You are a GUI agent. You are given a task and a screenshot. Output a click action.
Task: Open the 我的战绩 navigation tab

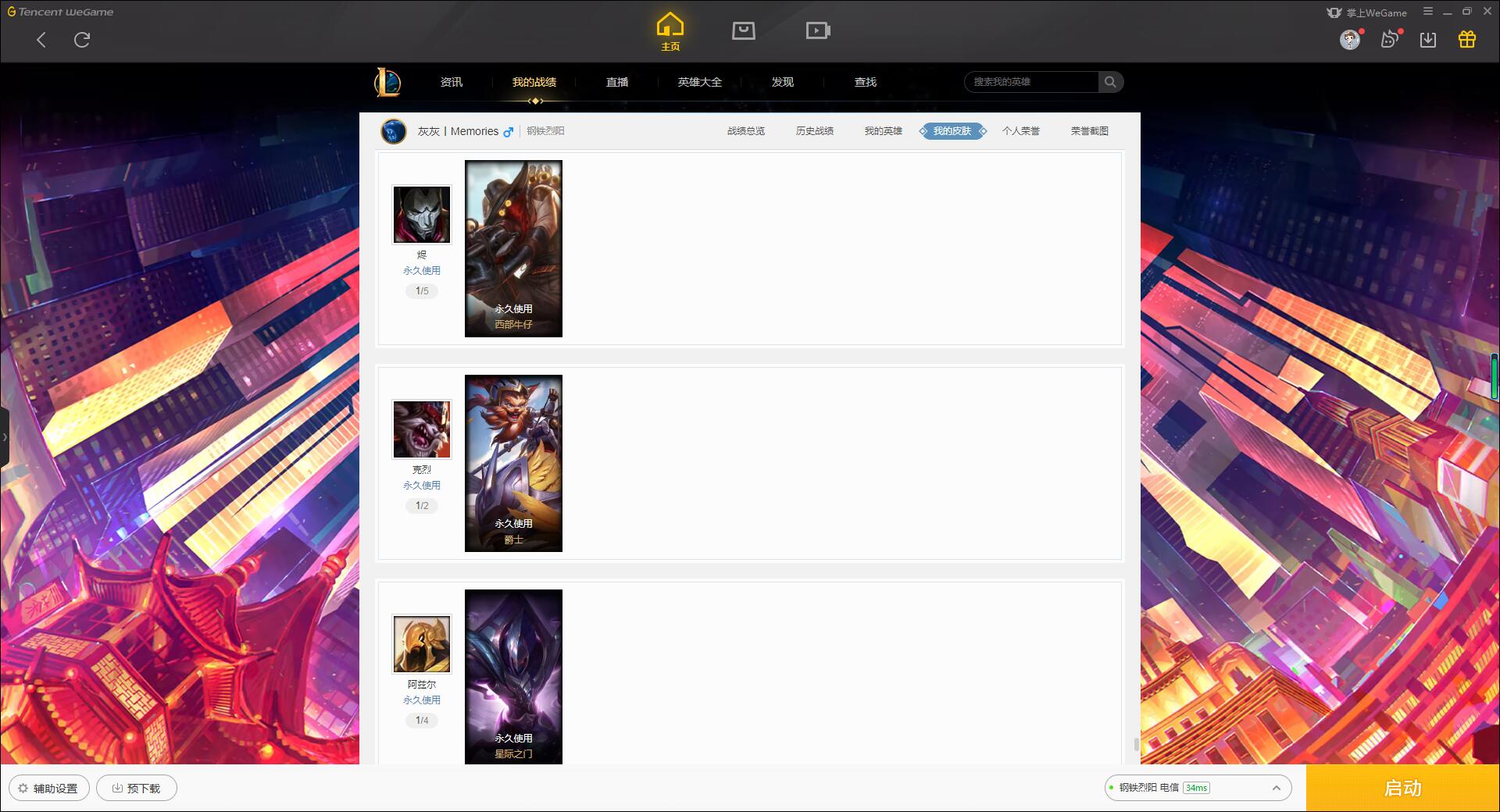point(534,82)
